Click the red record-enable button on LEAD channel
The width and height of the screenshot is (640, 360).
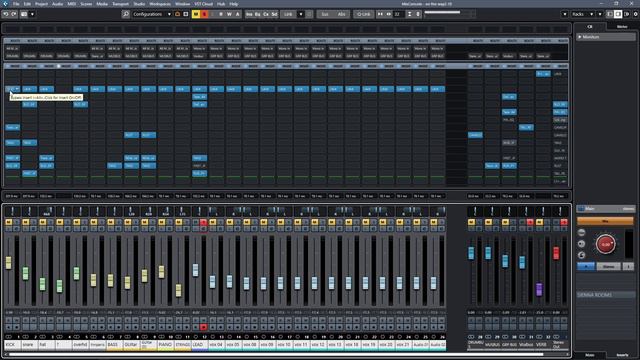[203, 327]
